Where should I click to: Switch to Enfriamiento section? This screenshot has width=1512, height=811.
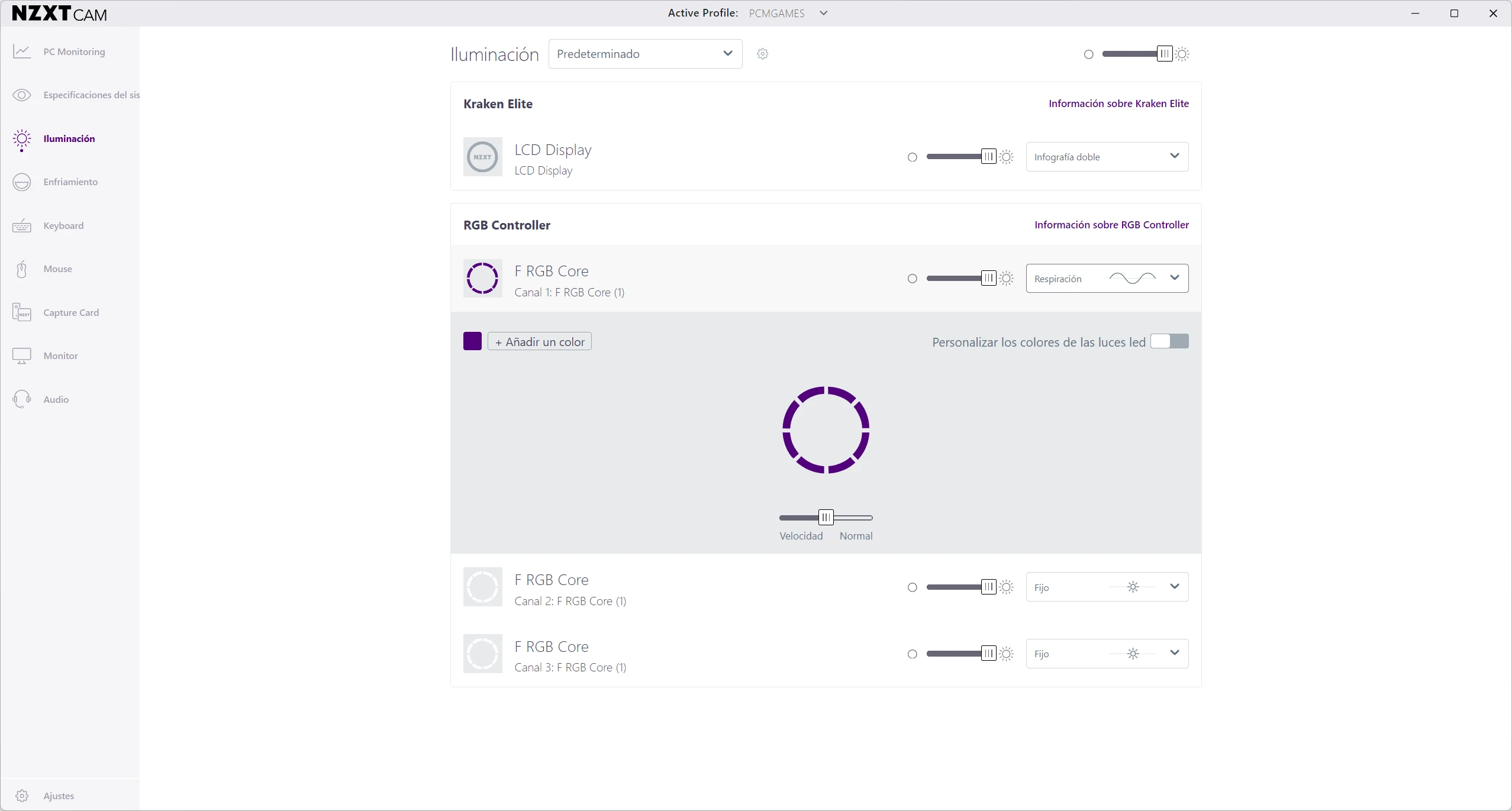70,182
